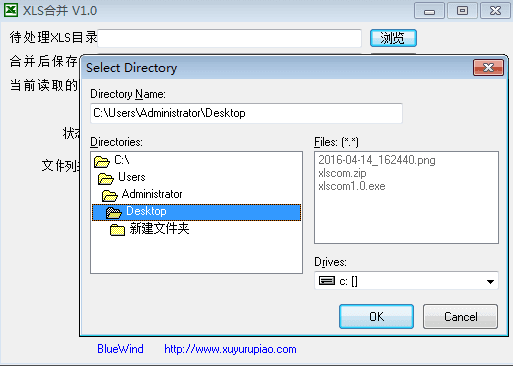Screen dimensions: 513x366
Task: Select 新建文件夹 in the directory tree
Action: 159,229
